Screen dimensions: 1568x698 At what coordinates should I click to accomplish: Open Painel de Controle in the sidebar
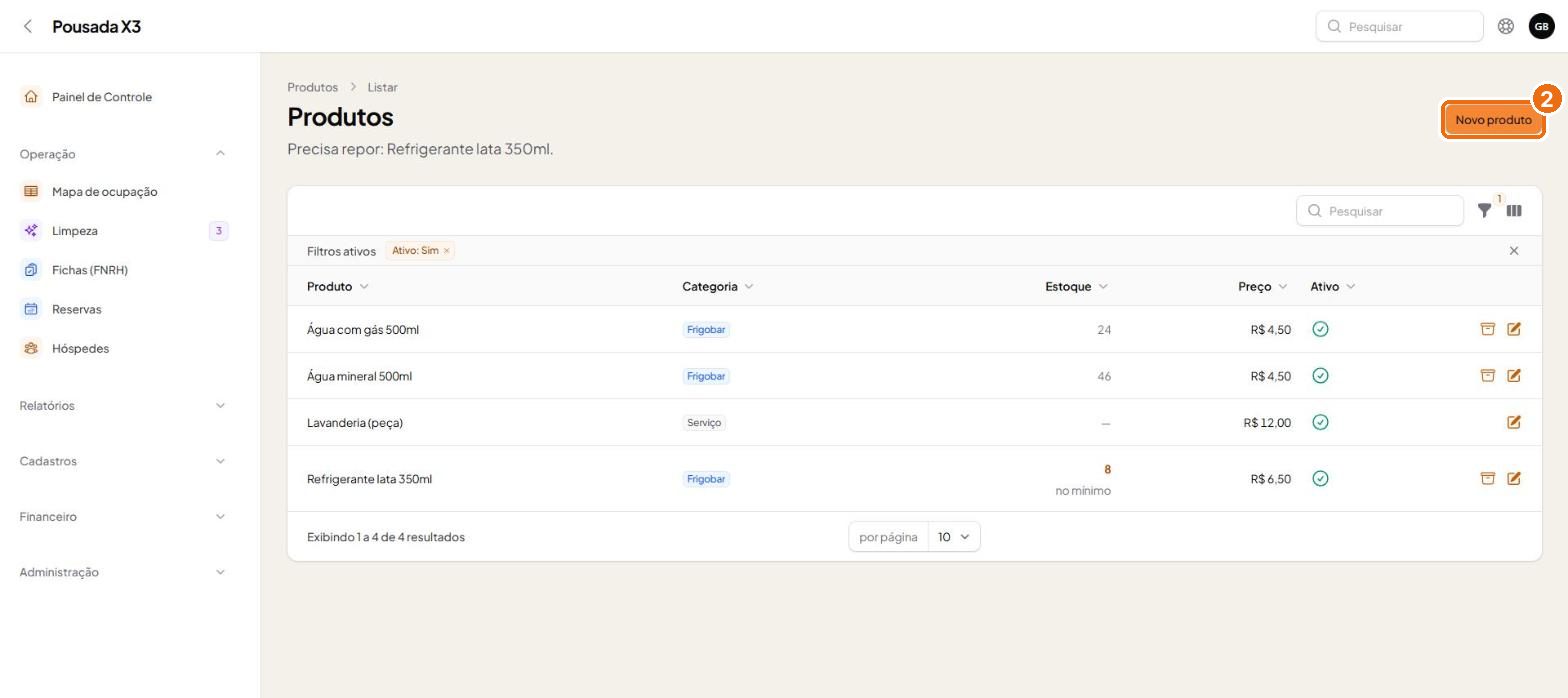124,97
